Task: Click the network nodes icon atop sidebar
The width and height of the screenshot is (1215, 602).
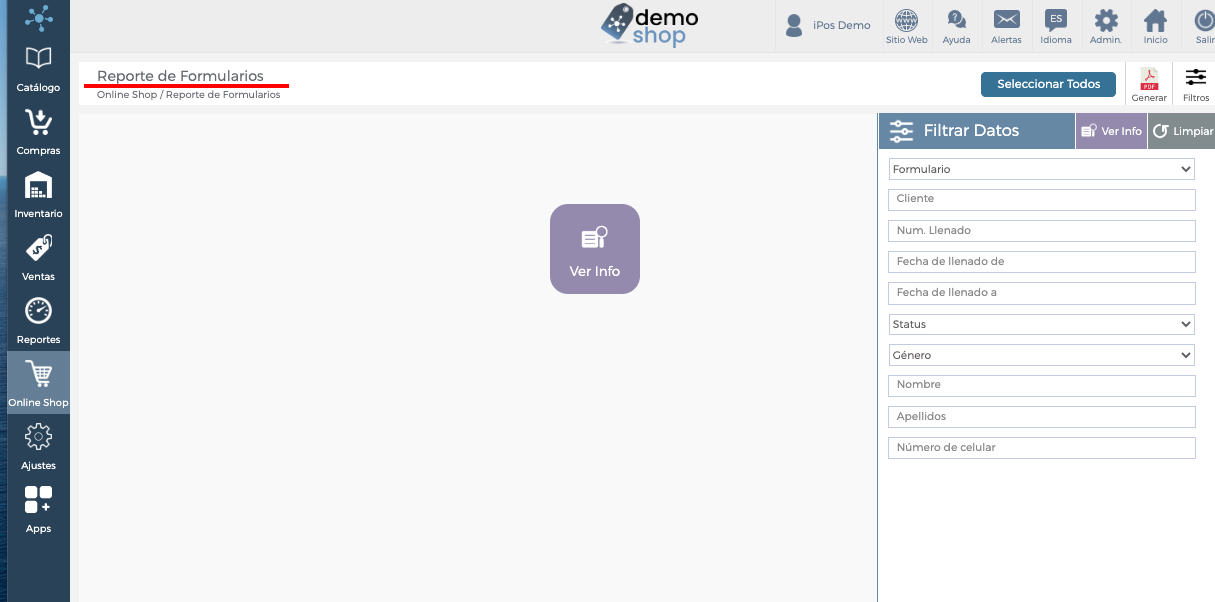Action: (38, 17)
